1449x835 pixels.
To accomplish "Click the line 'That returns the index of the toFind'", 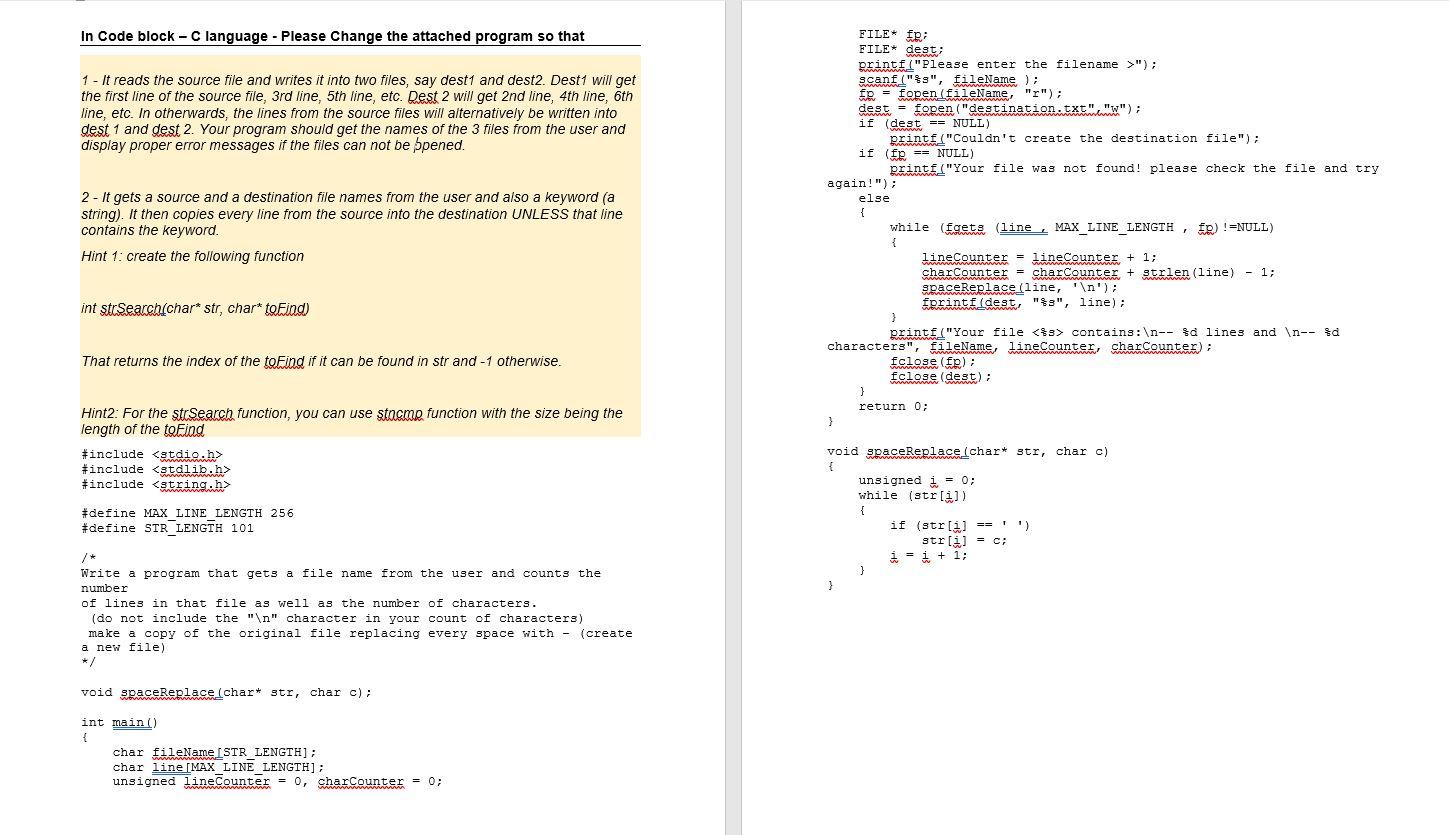I will (x=321, y=361).
